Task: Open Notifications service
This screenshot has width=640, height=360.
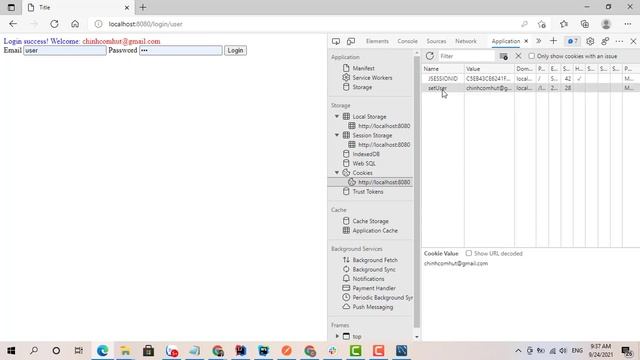Action: (x=368, y=279)
